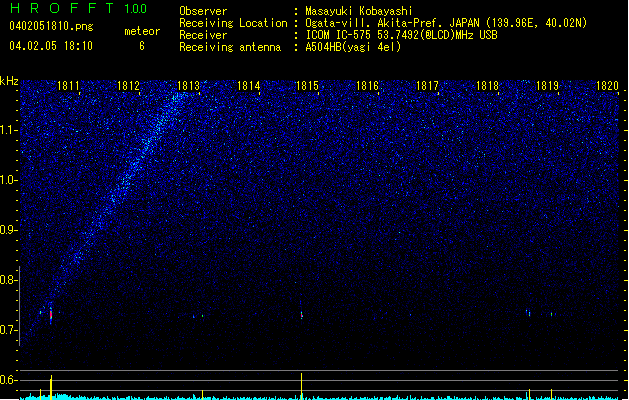The height and width of the screenshot is (400, 629).
Task: Click the 1816 time axis label
Action: (367, 86)
